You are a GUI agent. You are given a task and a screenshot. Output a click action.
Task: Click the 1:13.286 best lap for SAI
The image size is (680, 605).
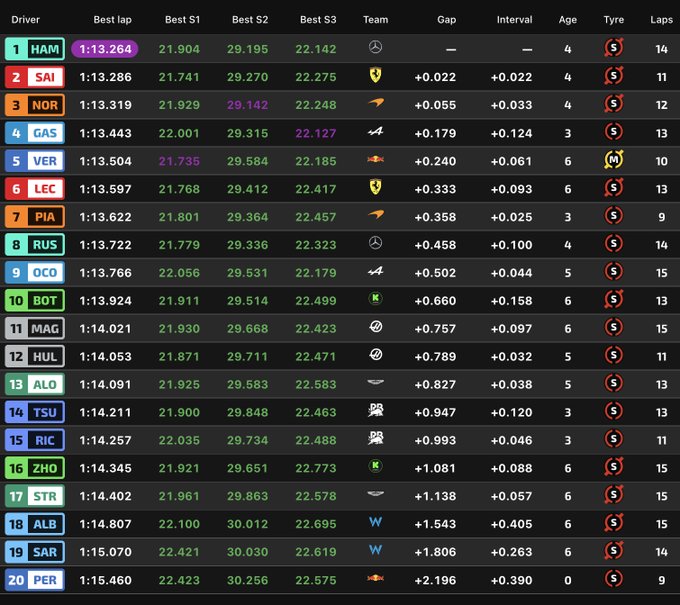pyautogui.click(x=105, y=77)
